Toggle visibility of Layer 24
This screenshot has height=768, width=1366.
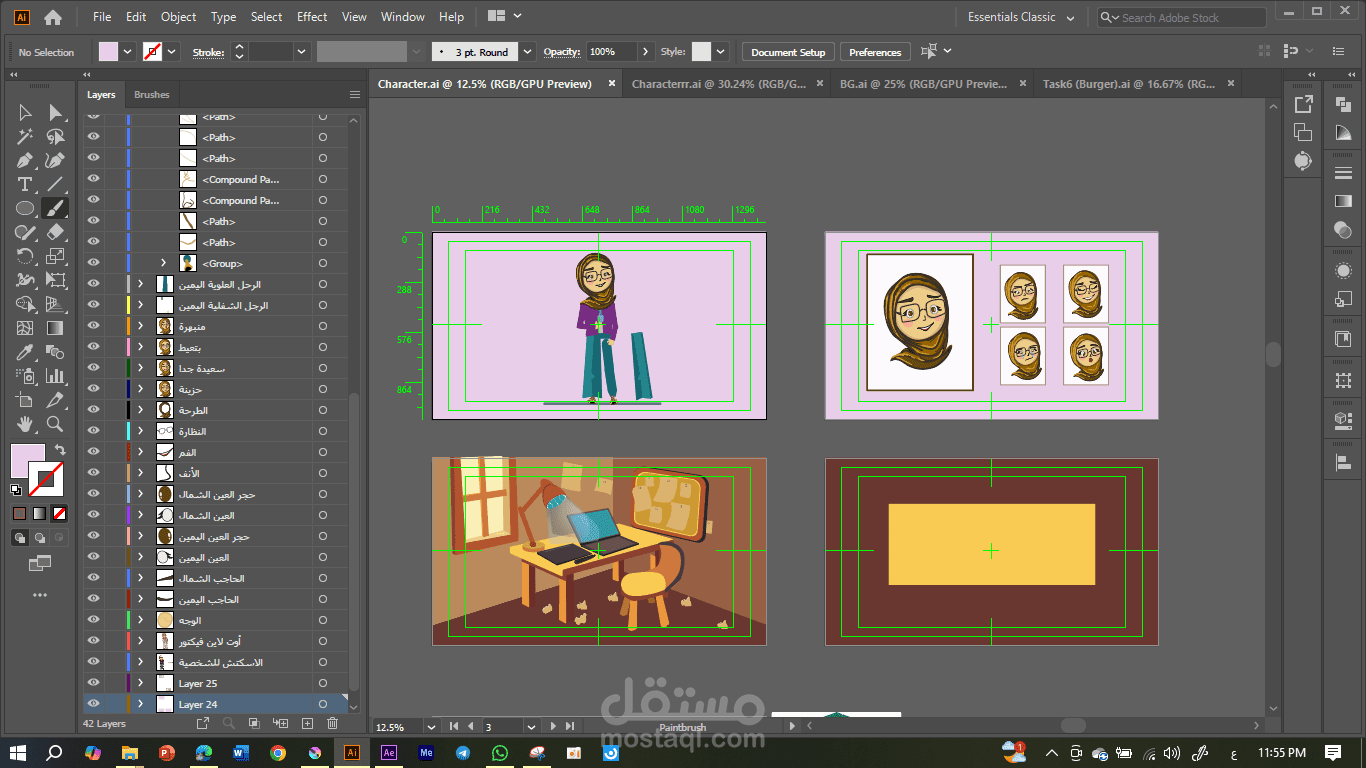tap(94, 705)
